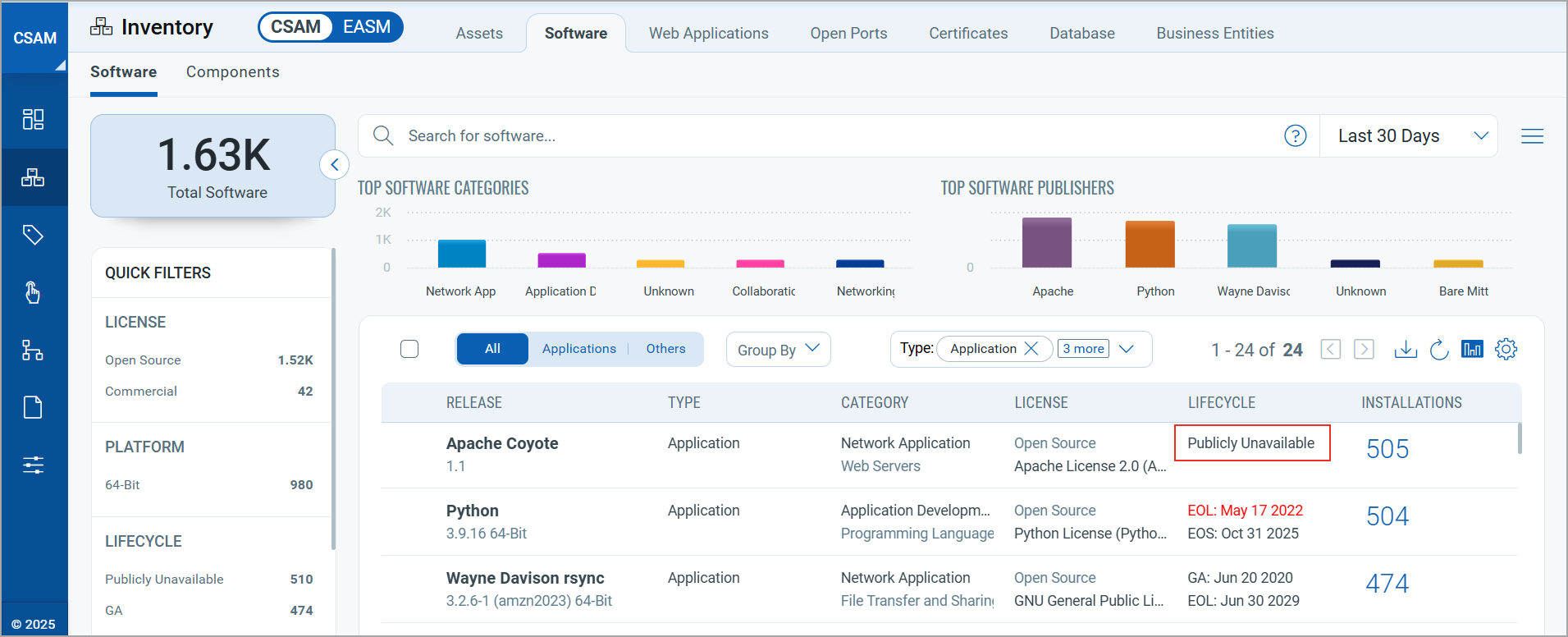Switch to CSAM mode toggle

tap(295, 27)
